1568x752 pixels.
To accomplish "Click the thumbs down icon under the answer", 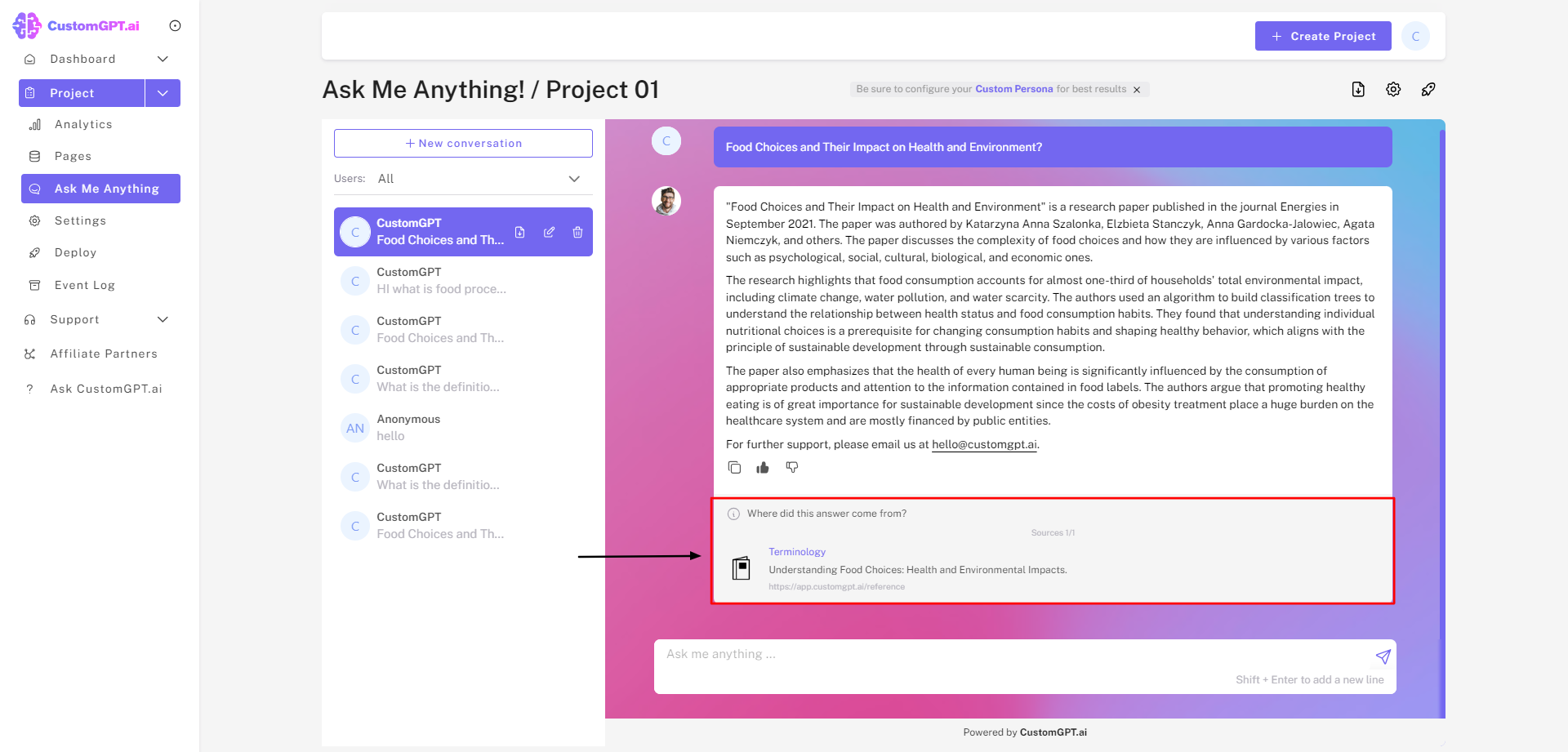I will coord(791,468).
